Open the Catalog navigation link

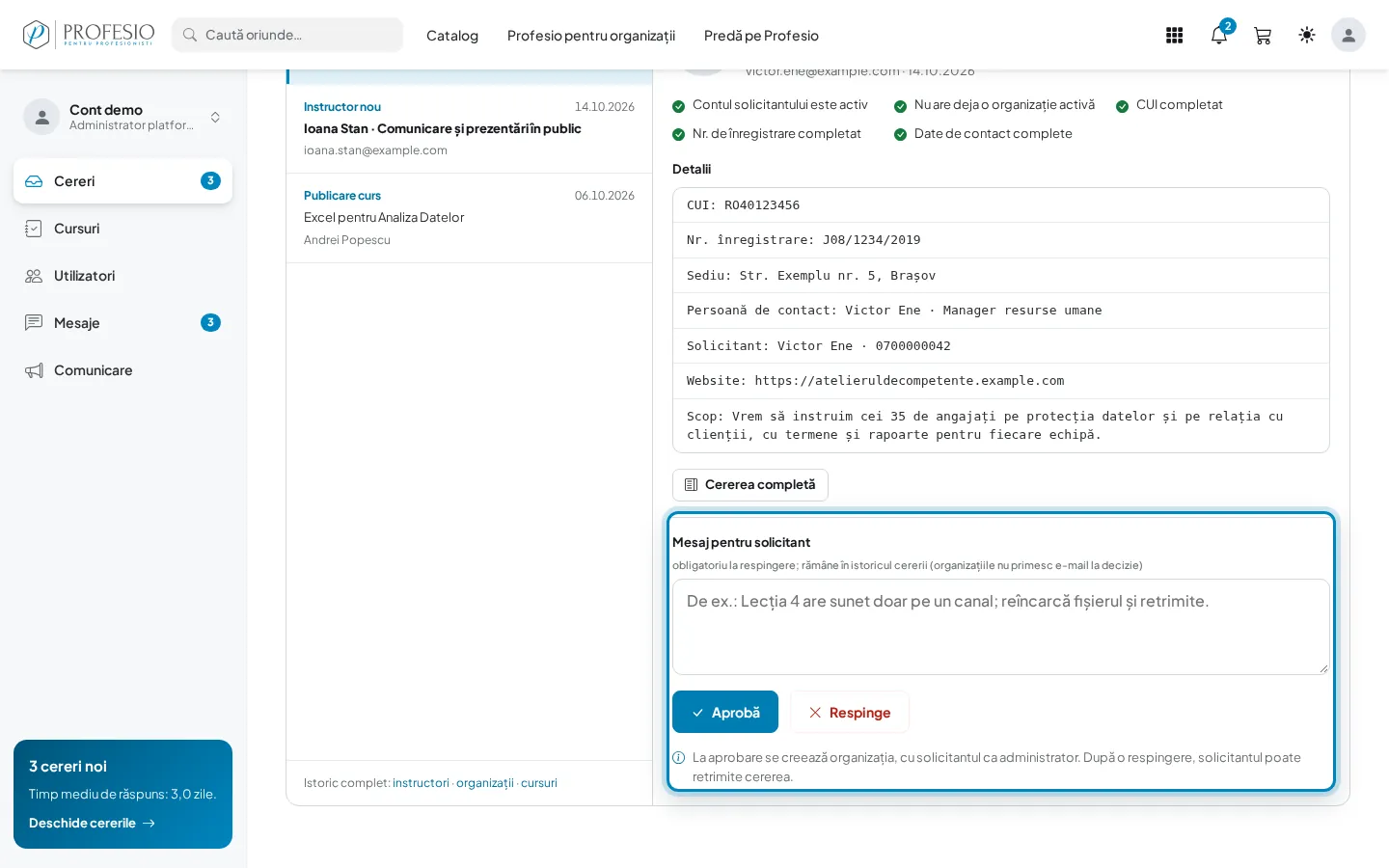click(x=452, y=36)
